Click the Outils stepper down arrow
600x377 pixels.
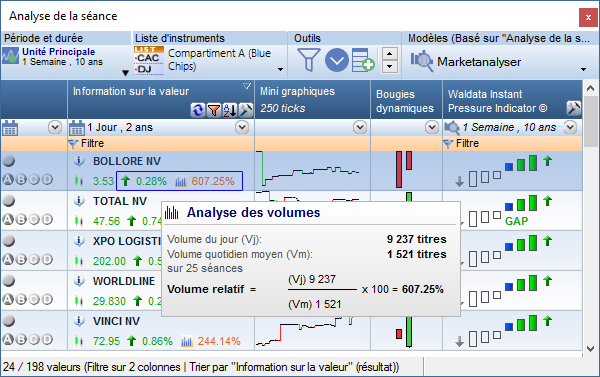390,67
